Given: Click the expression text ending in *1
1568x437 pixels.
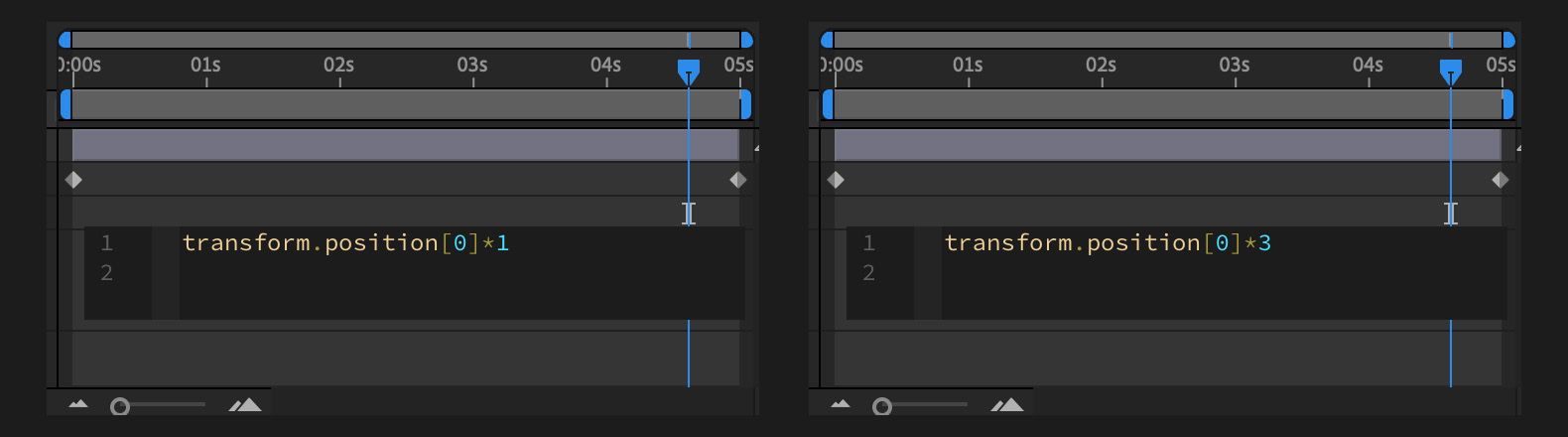Looking at the screenshot, I should 345,243.
